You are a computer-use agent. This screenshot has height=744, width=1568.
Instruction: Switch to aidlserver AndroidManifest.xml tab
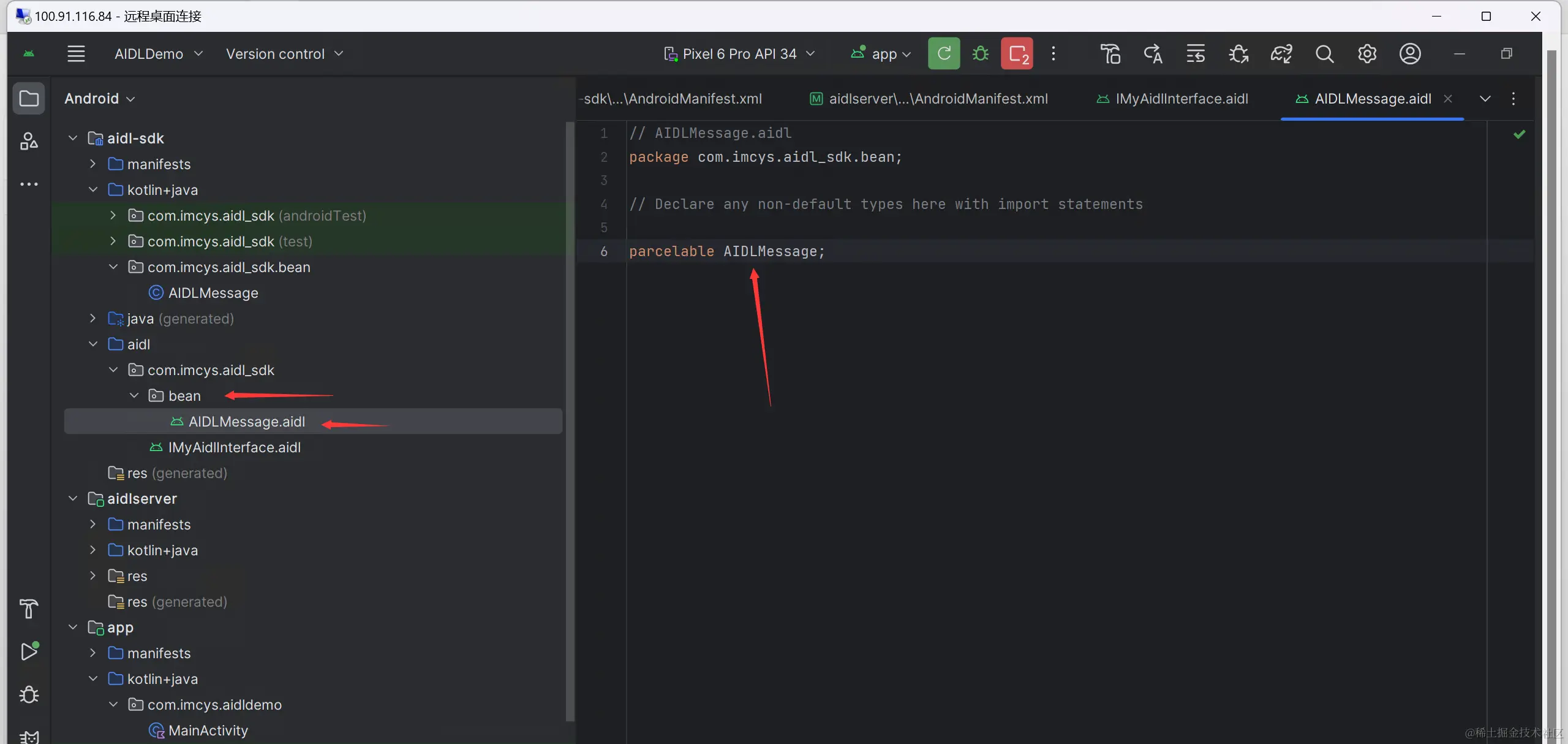(x=929, y=99)
